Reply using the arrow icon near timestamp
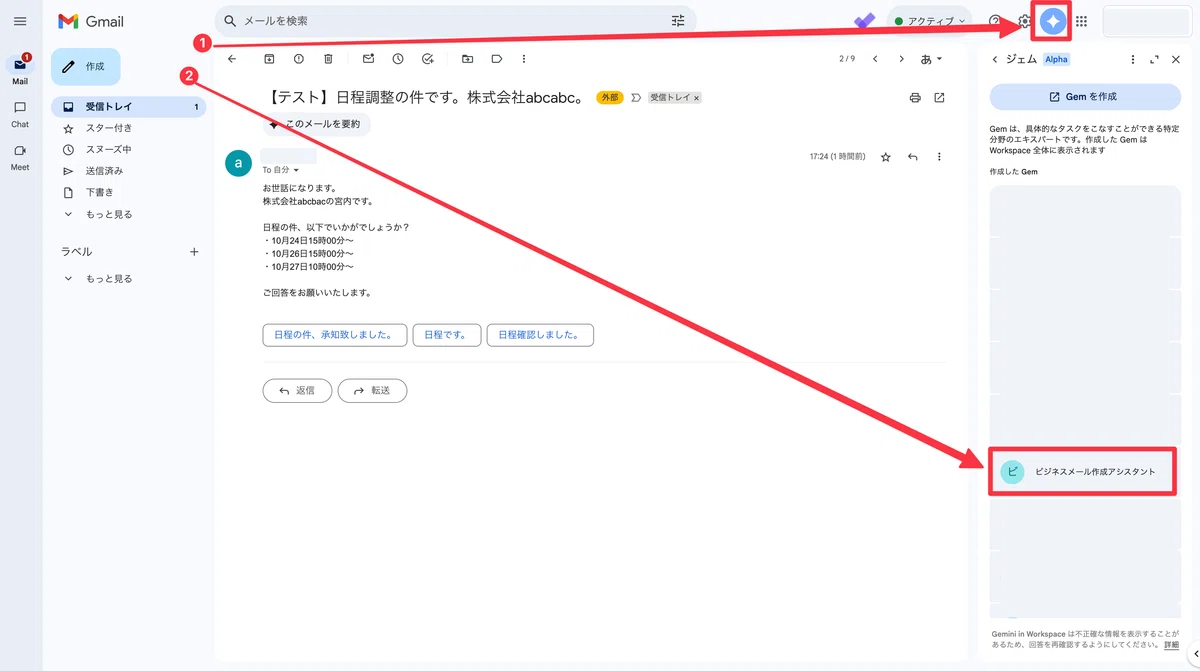This screenshot has height=671, width=1200. coord(912,157)
